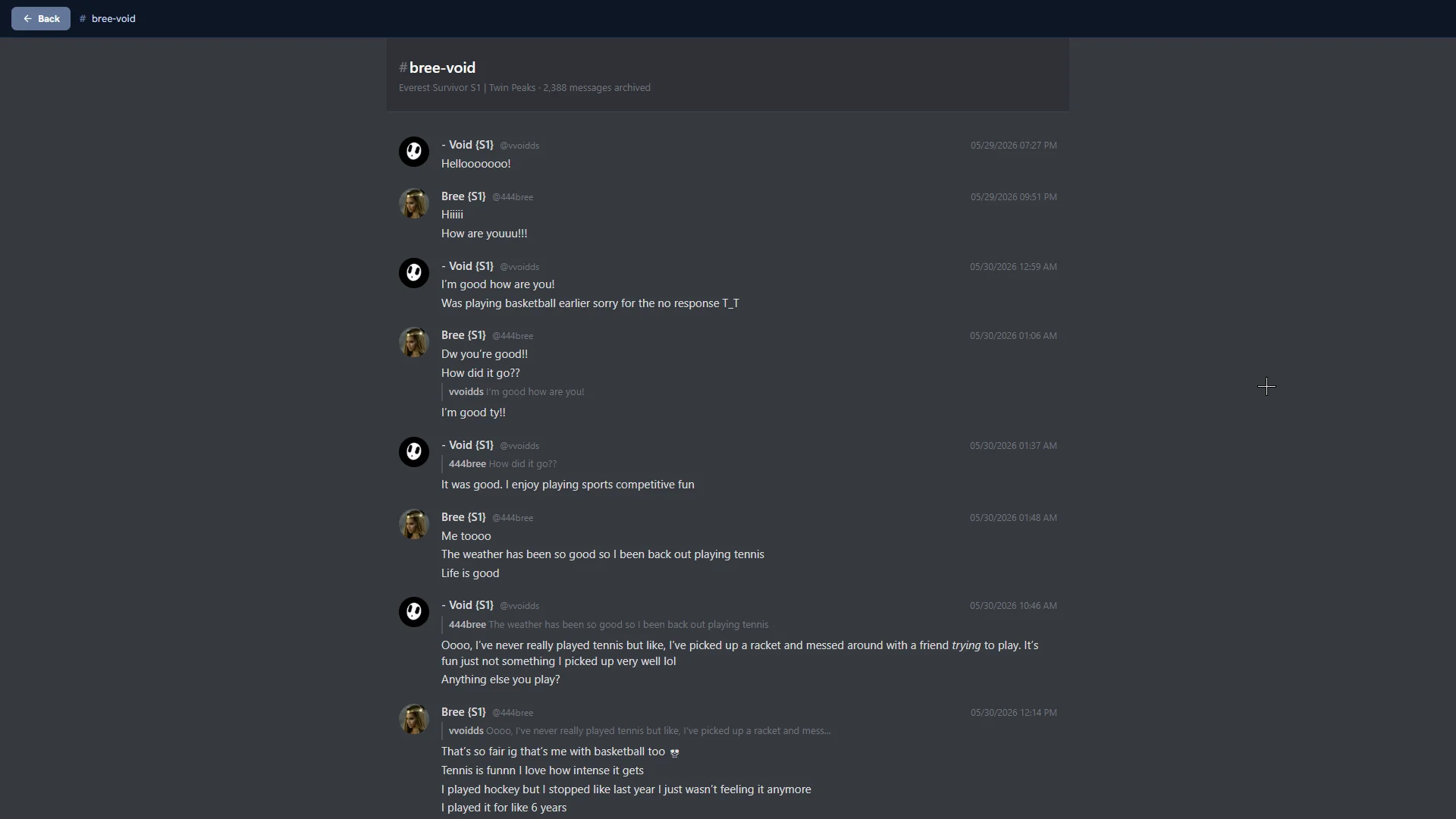Click Bree's avatar beside the 'Me toooo' message
1456x819 pixels.
click(x=414, y=524)
